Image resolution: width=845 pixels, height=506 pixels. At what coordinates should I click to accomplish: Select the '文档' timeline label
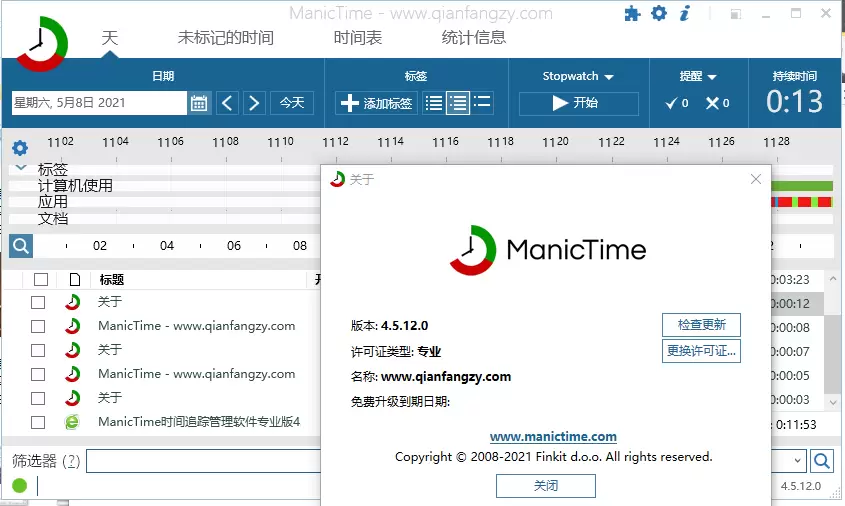[53, 218]
